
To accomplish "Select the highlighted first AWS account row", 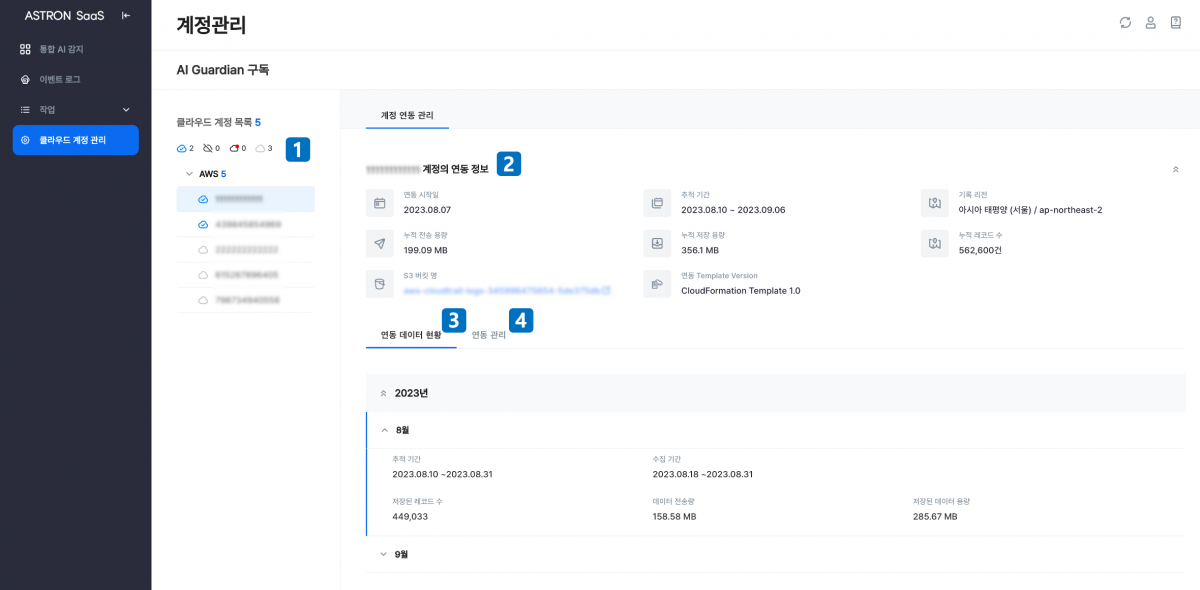I will tap(245, 199).
